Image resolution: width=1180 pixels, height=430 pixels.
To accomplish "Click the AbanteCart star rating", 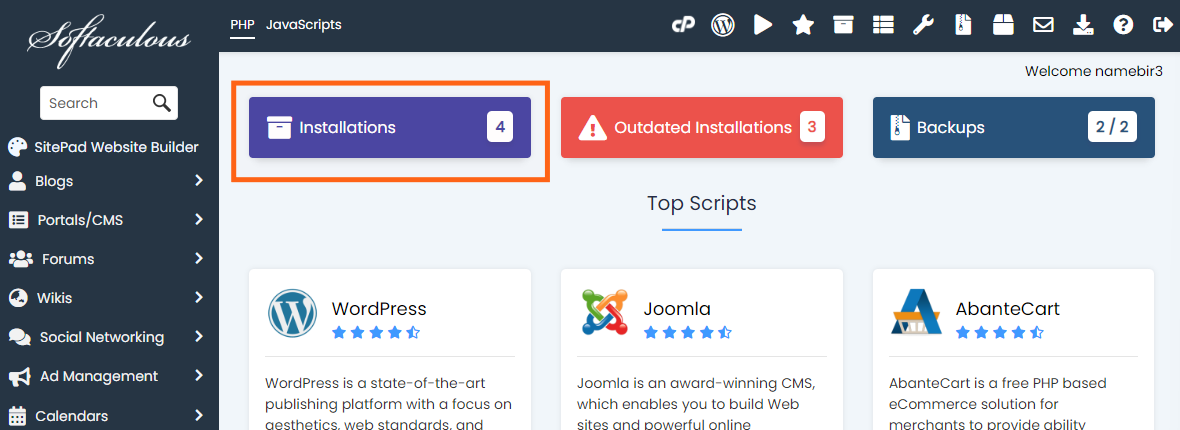I will click(1000, 332).
